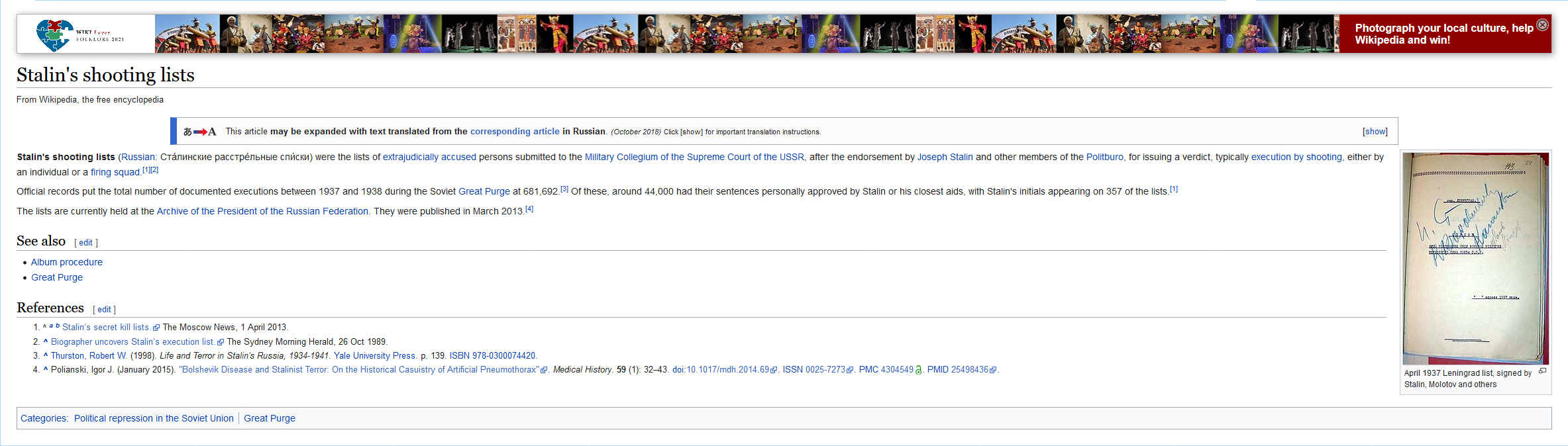Open the Russian language link

[x=138, y=157]
